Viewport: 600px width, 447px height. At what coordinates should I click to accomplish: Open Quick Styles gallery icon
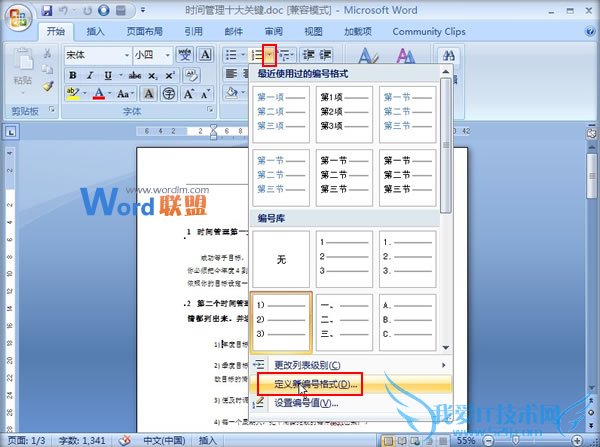(368, 56)
